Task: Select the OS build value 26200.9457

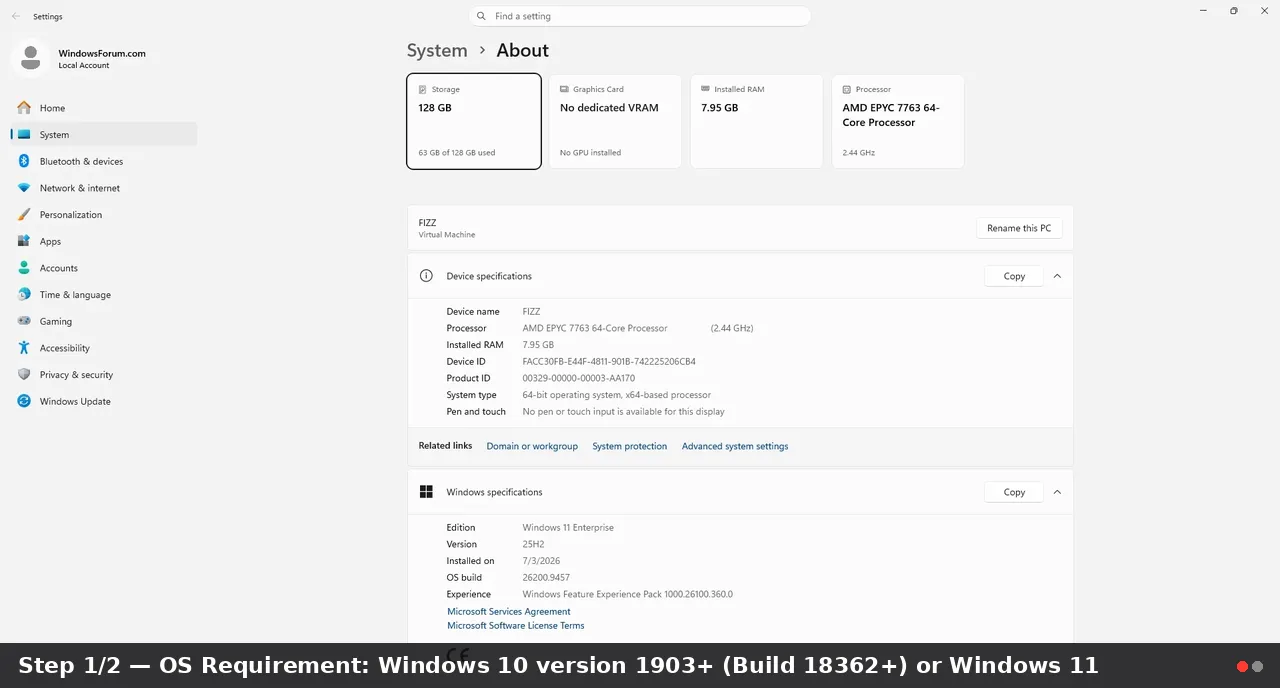Action: tap(546, 578)
